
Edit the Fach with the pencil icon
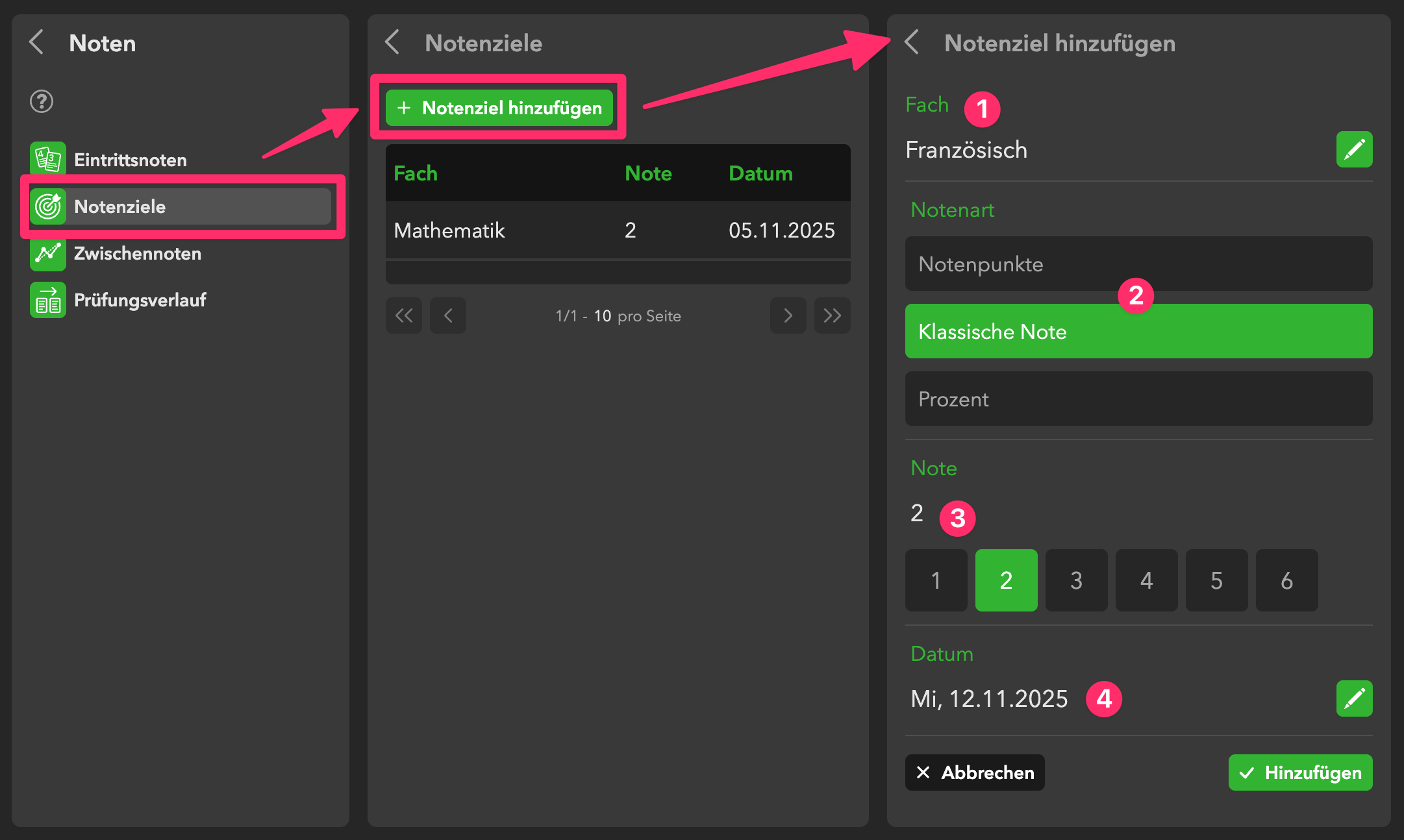click(x=1354, y=150)
